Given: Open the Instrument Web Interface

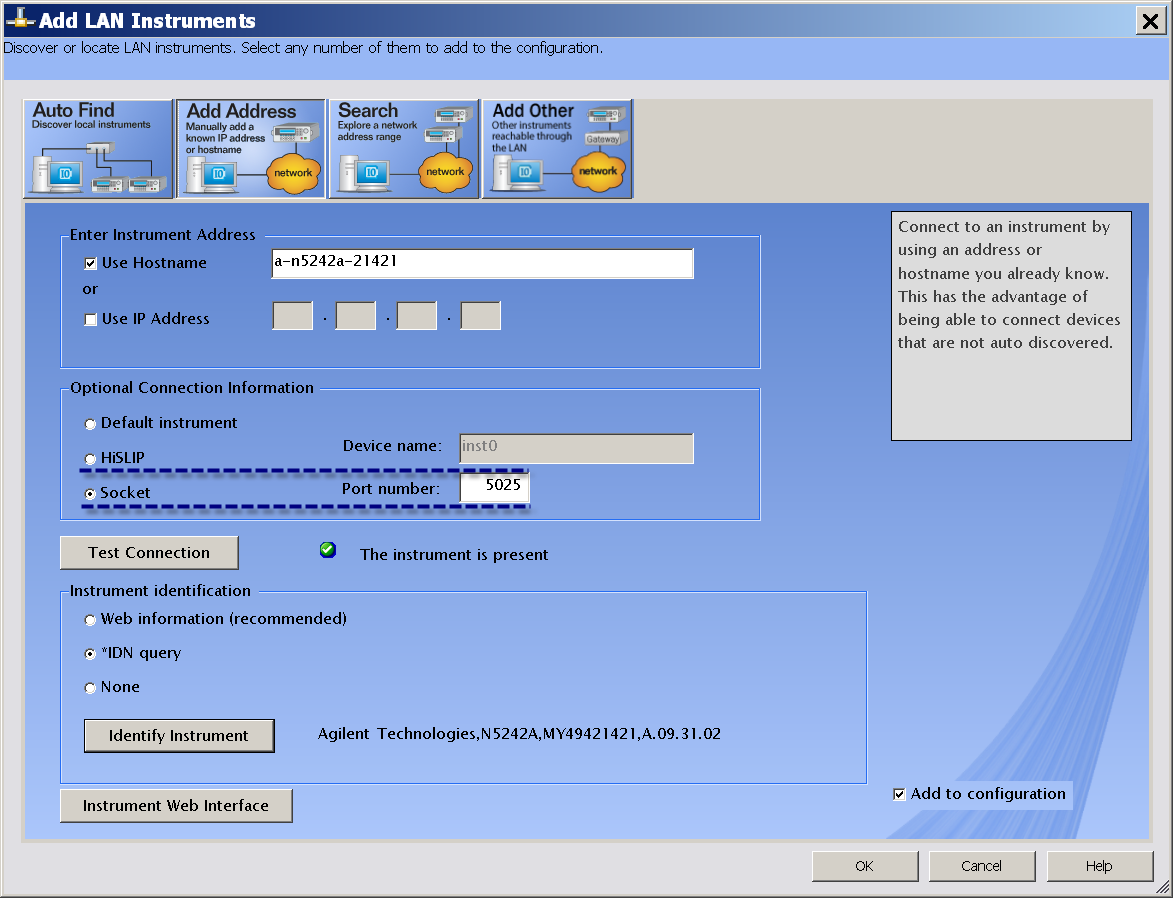Looking at the screenshot, I should coord(176,806).
